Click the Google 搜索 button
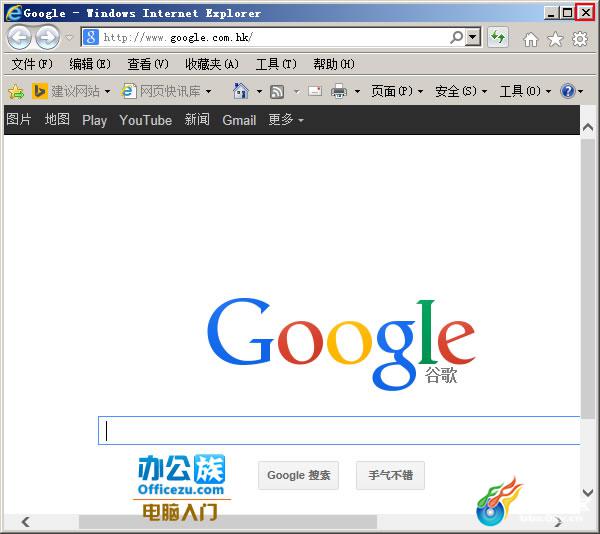Viewport: 600px width, 534px height. pos(298,475)
